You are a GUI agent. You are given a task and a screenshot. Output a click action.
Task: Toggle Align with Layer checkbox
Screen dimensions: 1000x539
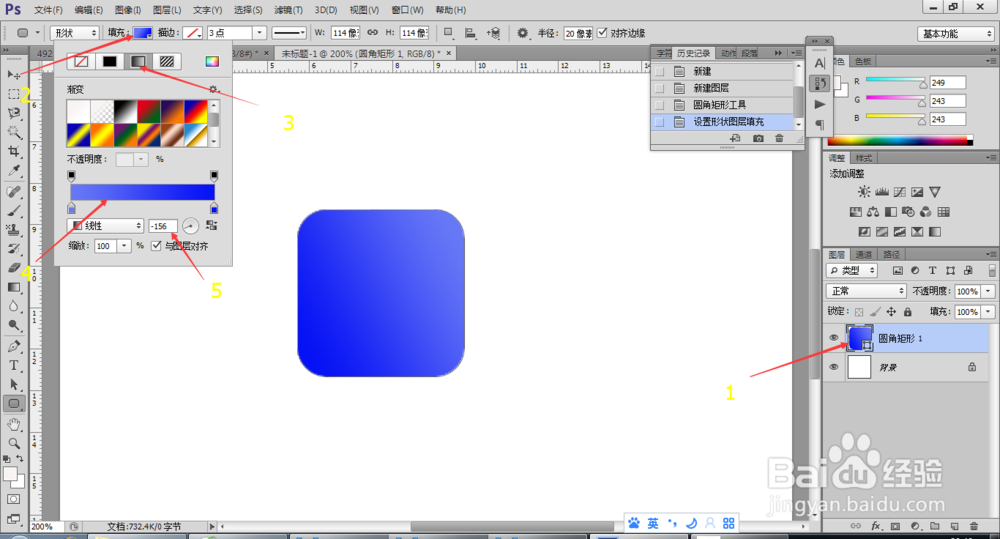[156, 246]
